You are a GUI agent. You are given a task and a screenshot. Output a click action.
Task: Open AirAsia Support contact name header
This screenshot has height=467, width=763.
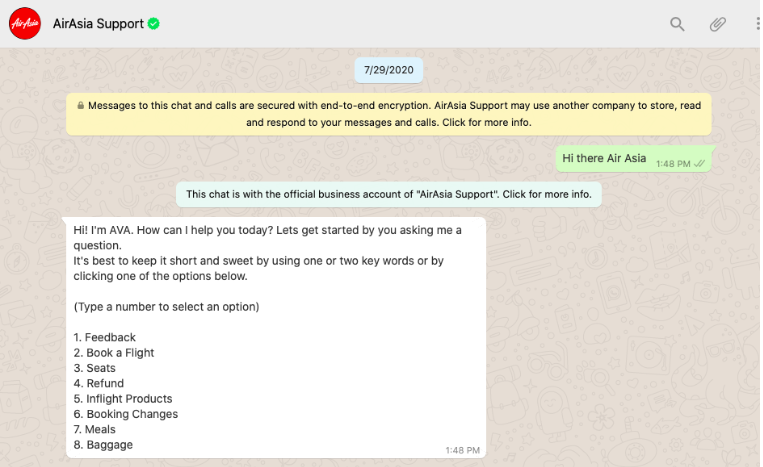click(x=98, y=23)
